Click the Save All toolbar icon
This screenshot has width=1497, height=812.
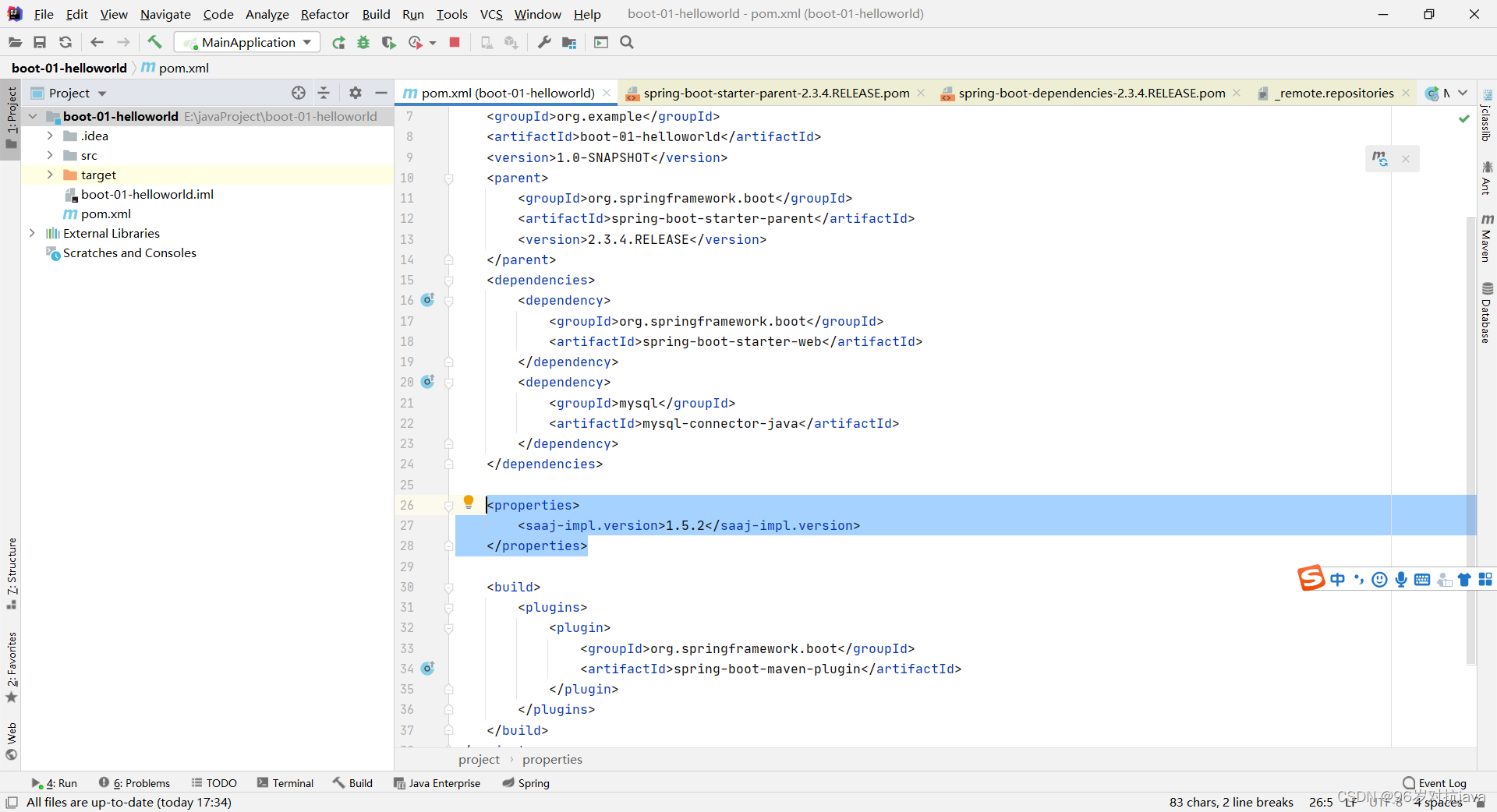tap(40, 42)
